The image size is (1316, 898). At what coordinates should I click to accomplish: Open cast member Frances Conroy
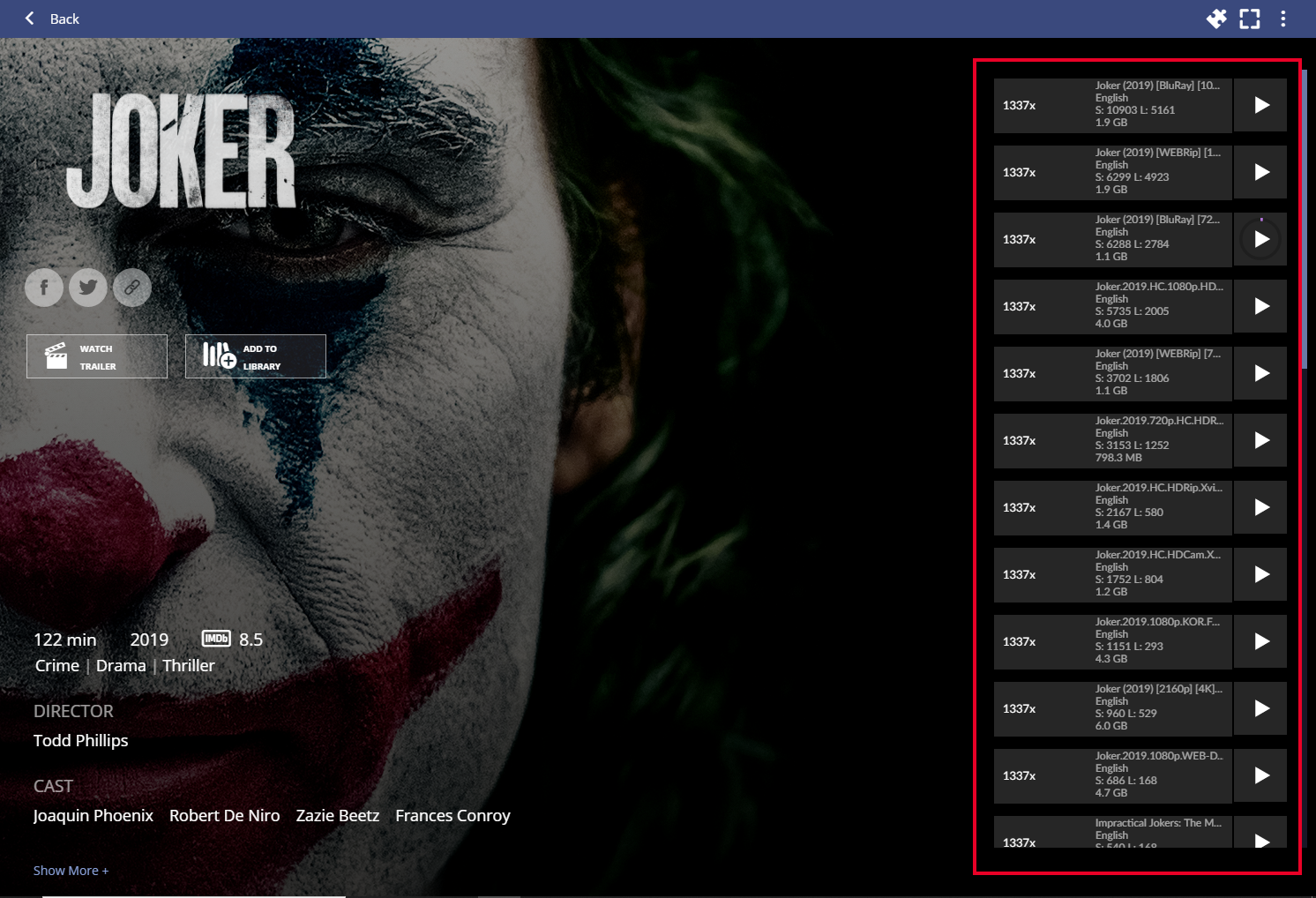coord(453,816)
